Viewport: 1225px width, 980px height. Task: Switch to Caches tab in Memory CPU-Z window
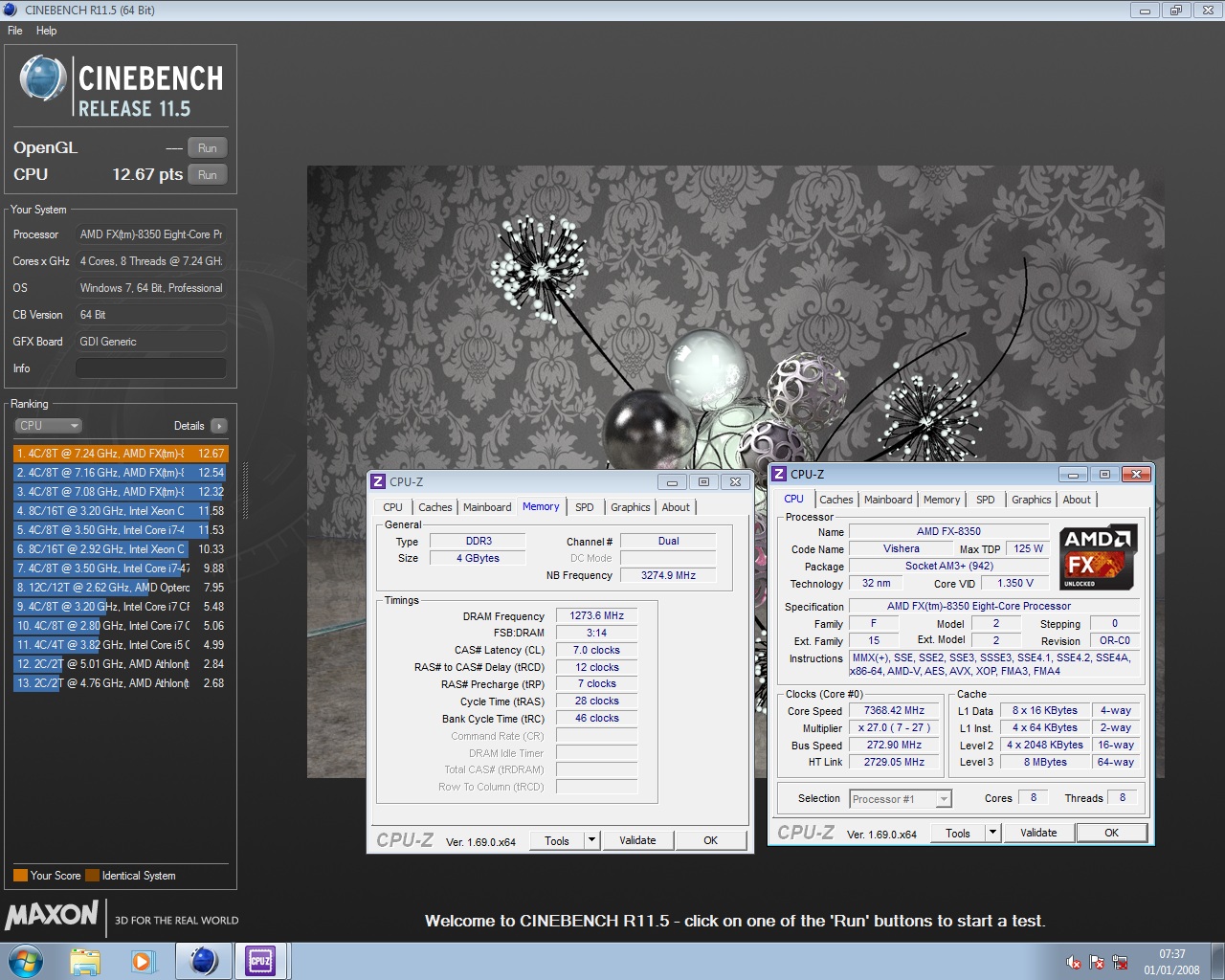point(435,507)
